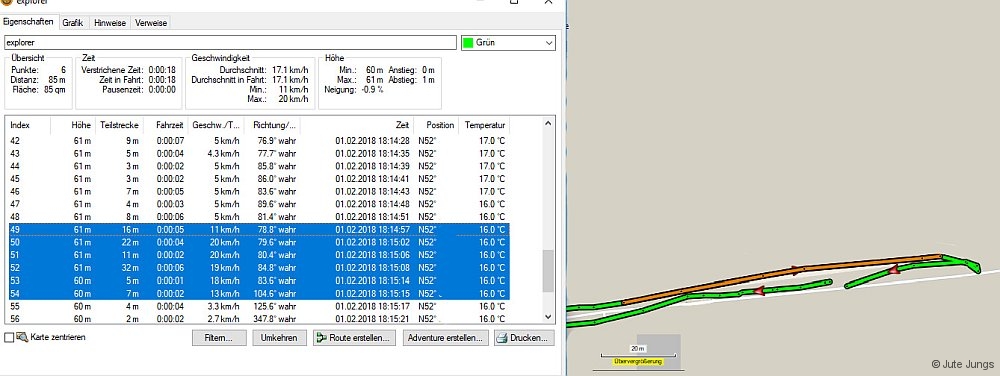
Task: Click the route icon on Route erstellen button
Action: (x=321, y=338)
